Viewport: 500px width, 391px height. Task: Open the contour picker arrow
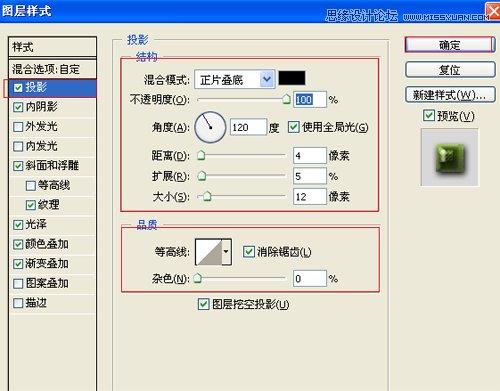pyautogui.click(x=226, y=252)
